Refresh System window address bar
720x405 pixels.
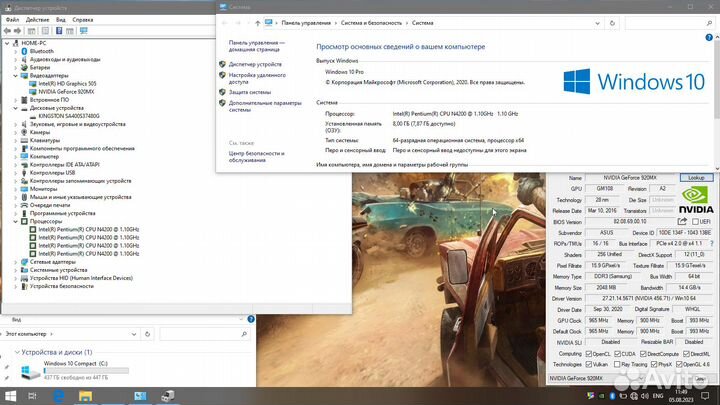click(x=612, y=23)
